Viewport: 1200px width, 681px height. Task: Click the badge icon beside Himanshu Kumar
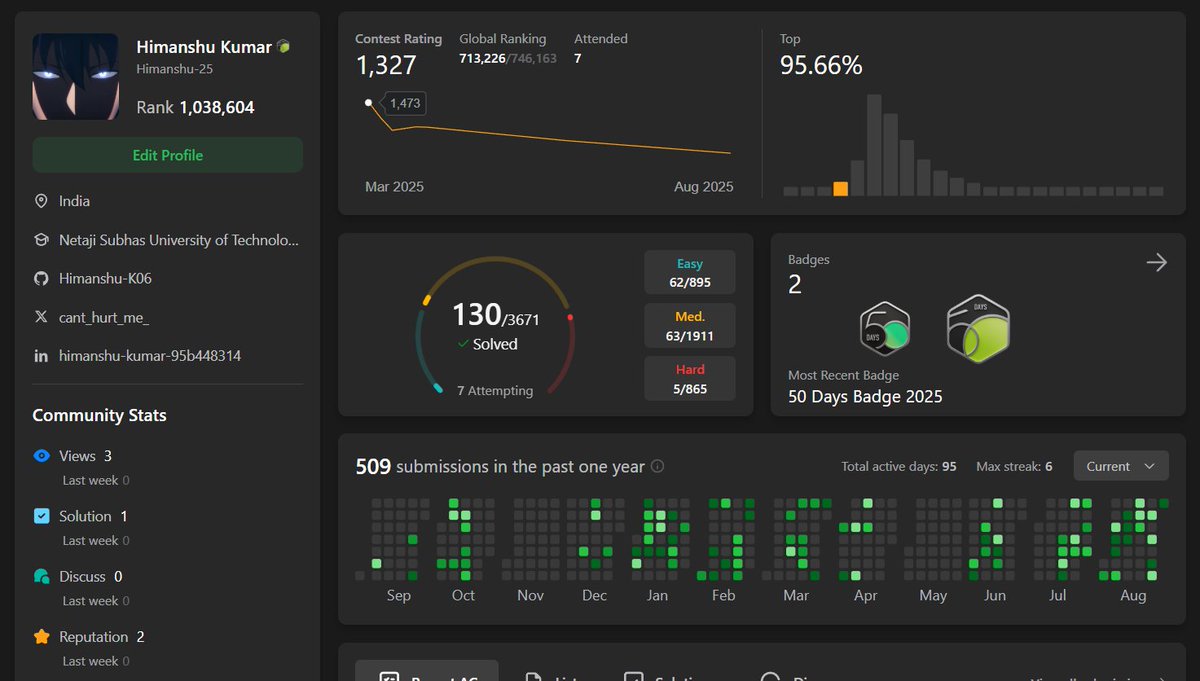pos(284,47)
